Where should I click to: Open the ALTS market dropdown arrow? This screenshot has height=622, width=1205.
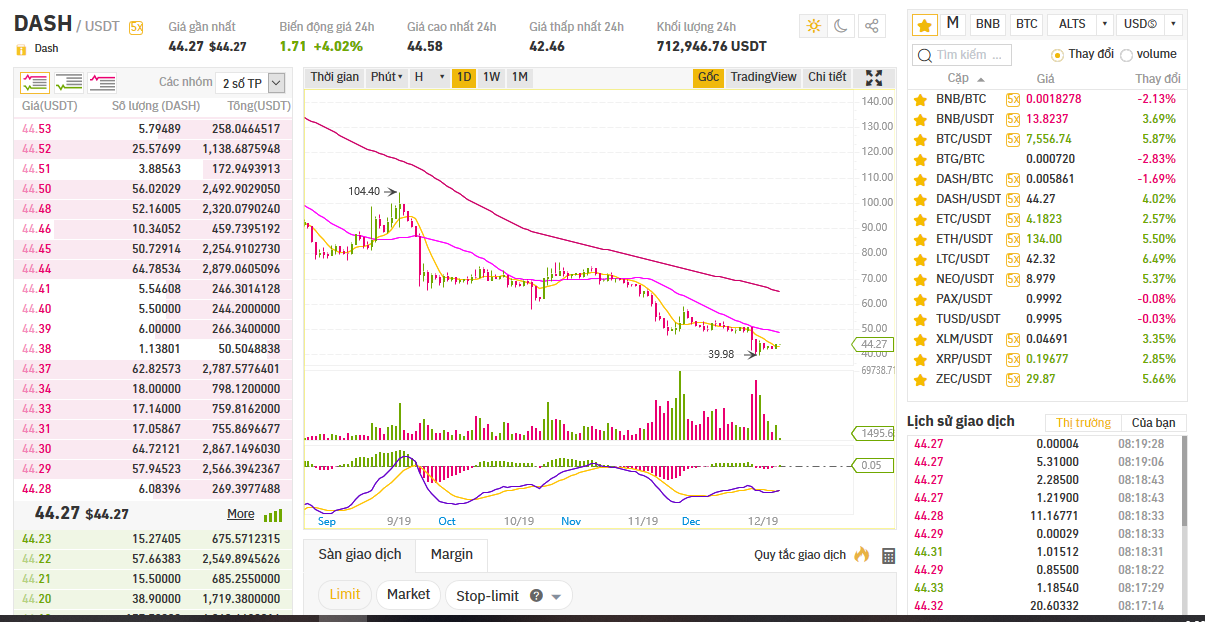(1104, 23)
